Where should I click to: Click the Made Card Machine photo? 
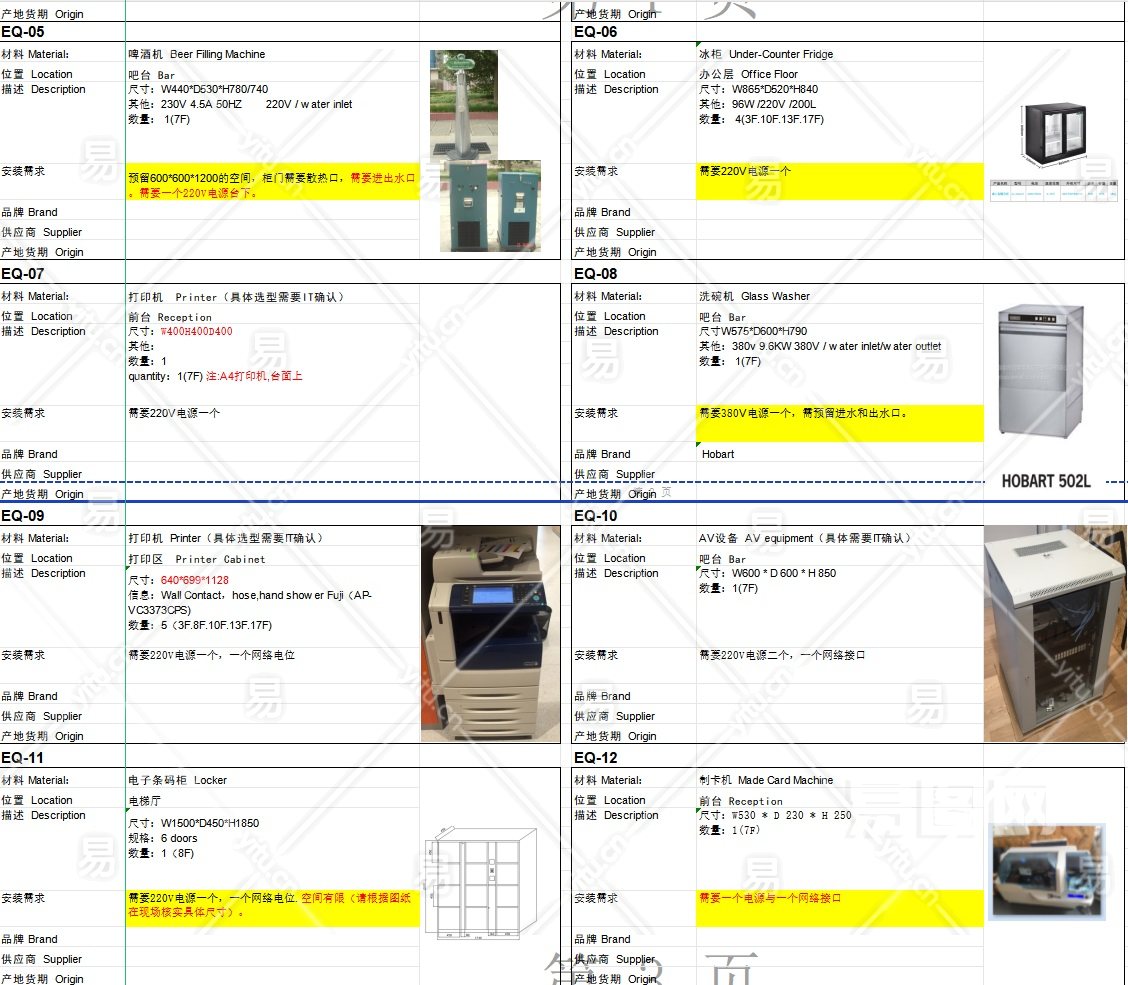click(1048, 871)
